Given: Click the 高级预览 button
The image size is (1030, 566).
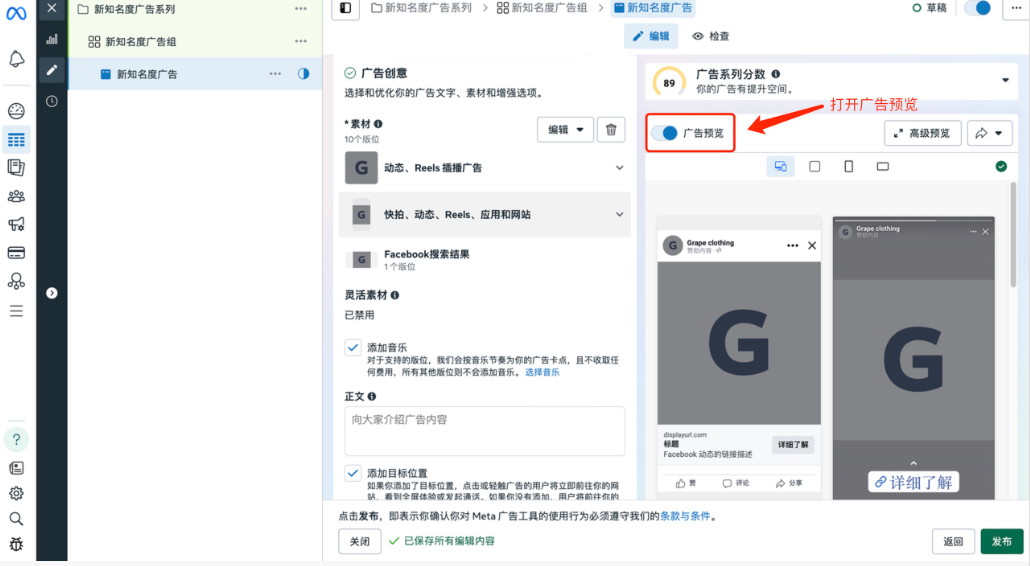Looking at the screenshot, I should (x=922, y=133).
